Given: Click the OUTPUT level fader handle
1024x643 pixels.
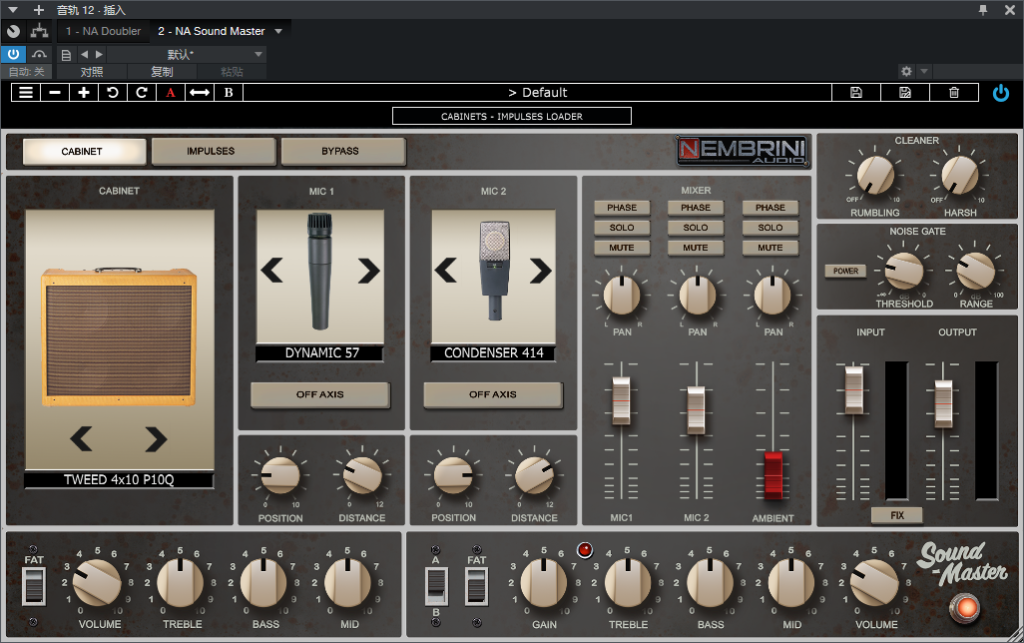Looking at the screenshot, I should point(943,403).
